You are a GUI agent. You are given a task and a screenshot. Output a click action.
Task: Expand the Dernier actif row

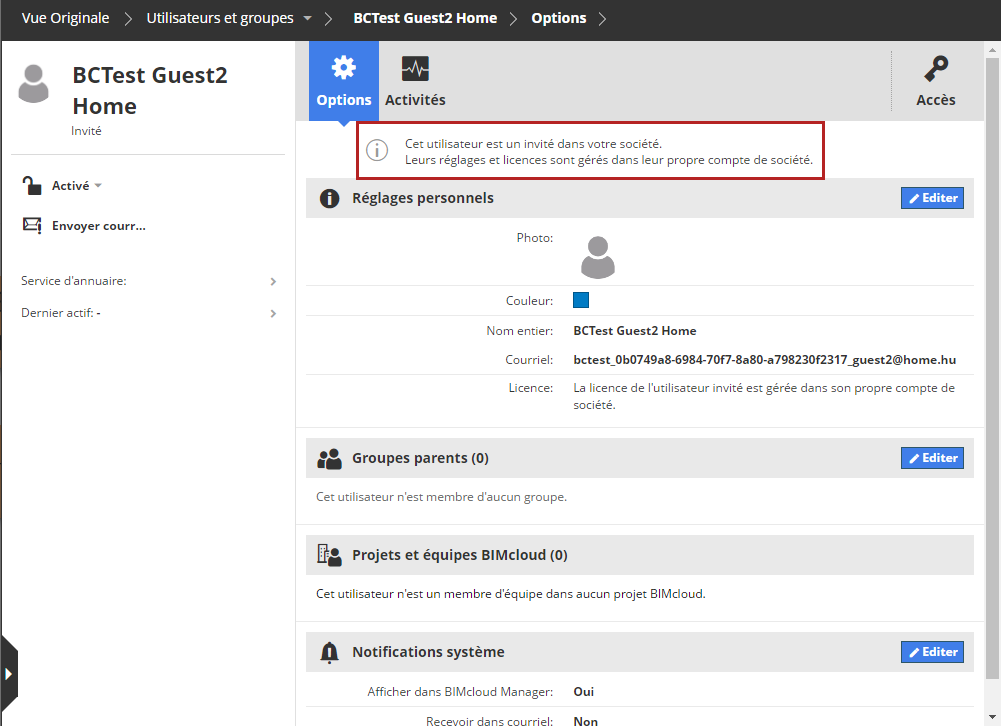pos(273,314)
